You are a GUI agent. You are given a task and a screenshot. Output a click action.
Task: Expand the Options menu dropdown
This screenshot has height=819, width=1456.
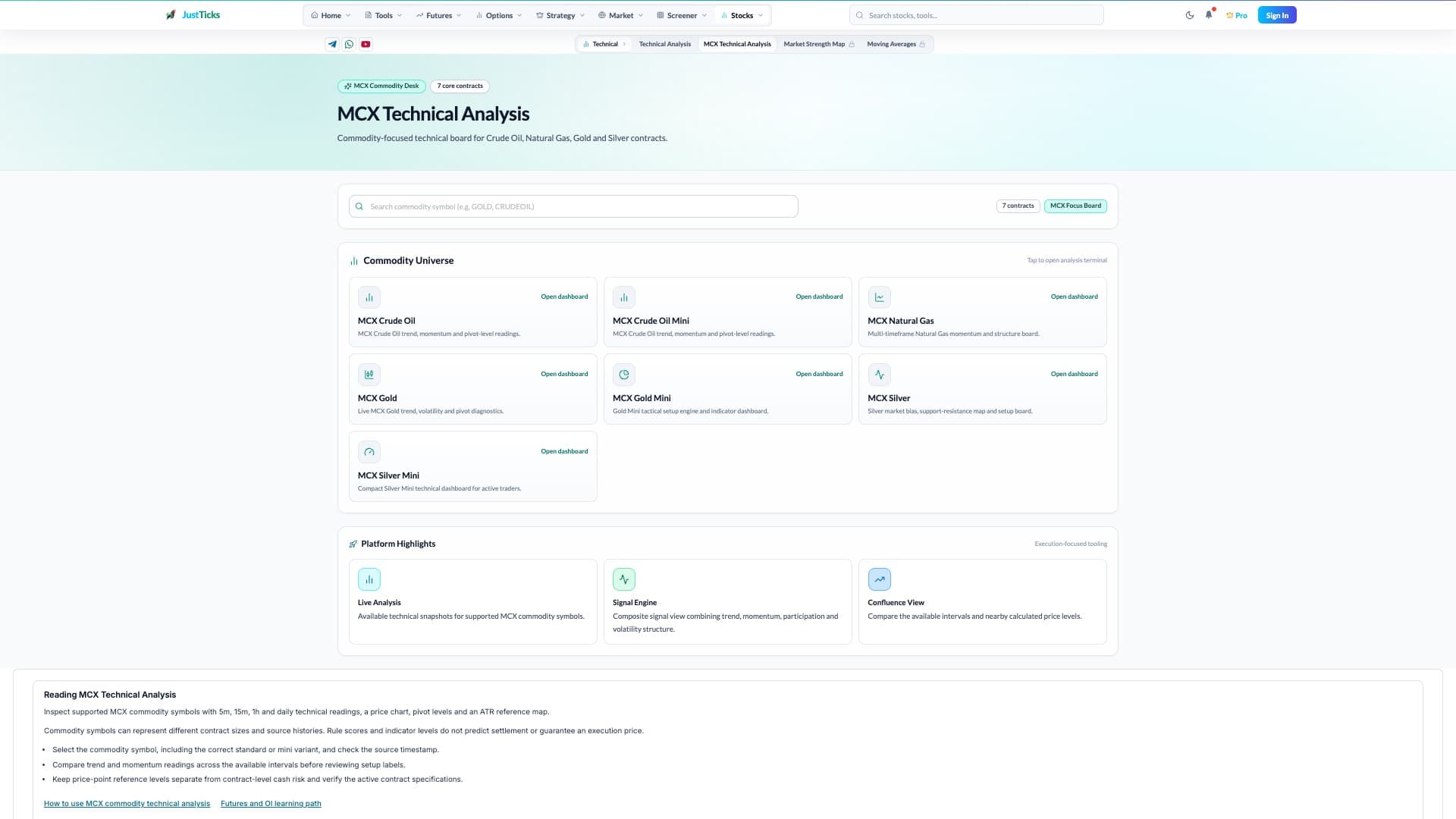click(499, 15)
